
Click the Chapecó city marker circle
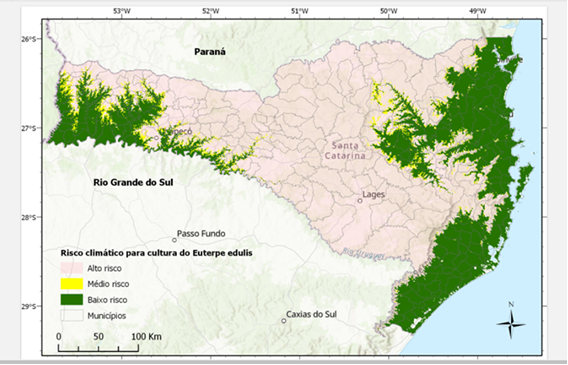pos(156,138)
